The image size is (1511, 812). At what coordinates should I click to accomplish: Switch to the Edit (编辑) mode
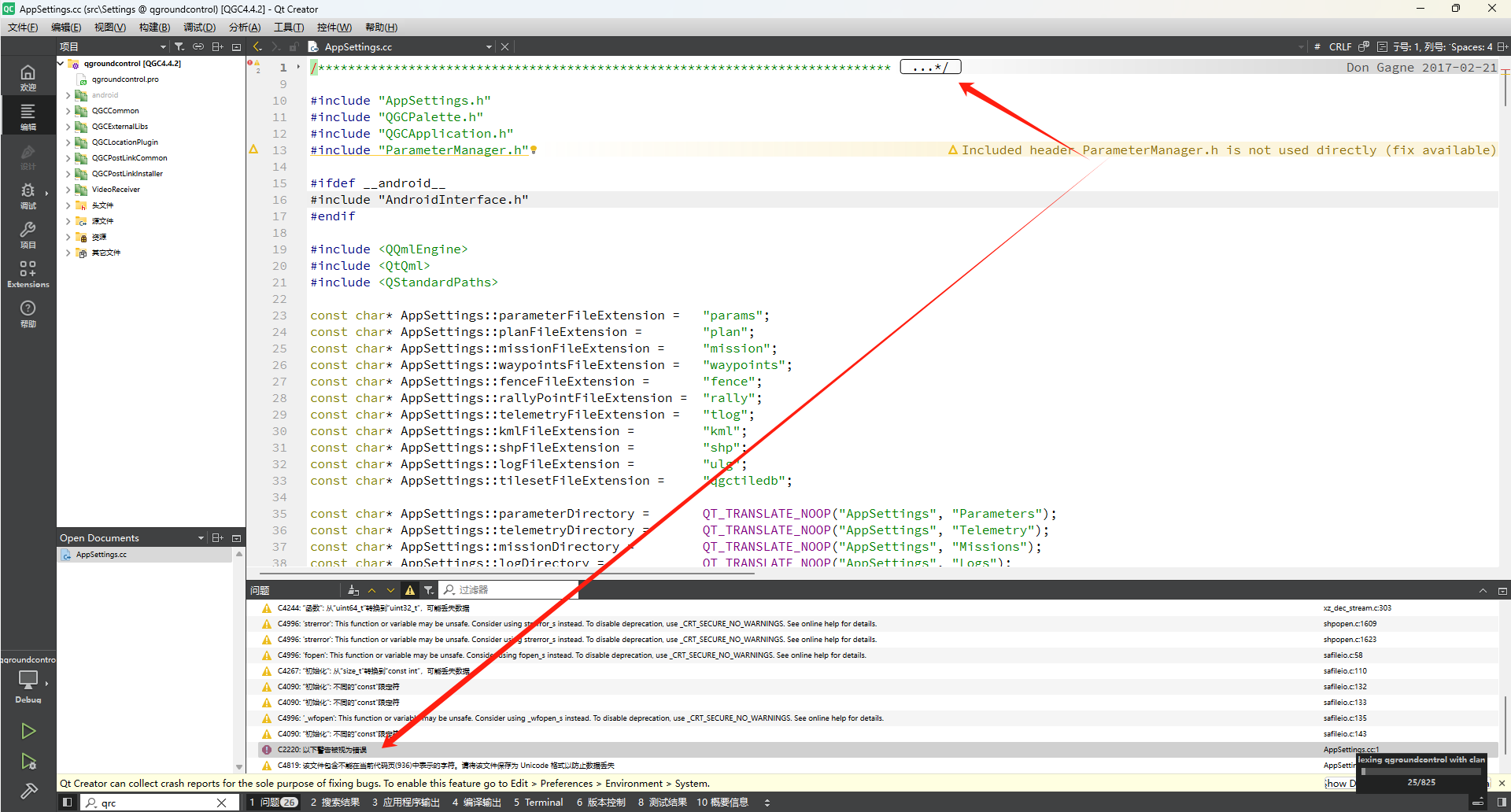(x=28, y=116)
